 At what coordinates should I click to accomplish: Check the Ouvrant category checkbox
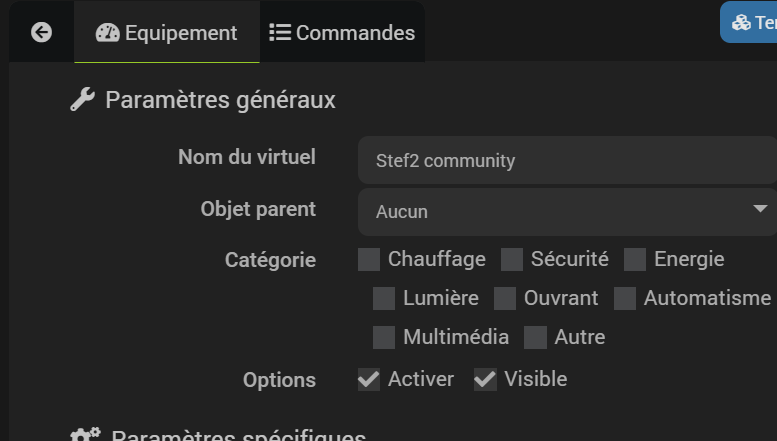[x=505, y=298]
